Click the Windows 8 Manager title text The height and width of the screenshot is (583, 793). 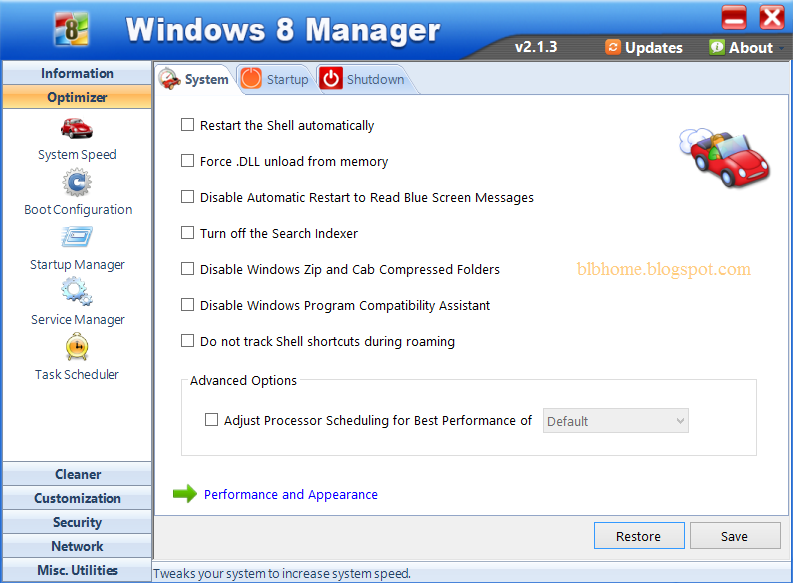(283, 30)
